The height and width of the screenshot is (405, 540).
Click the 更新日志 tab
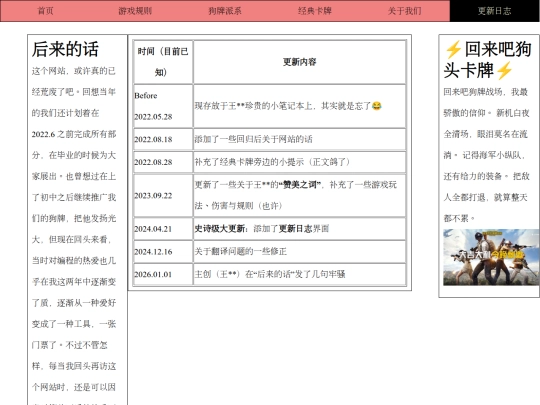[x=495, y=11]
